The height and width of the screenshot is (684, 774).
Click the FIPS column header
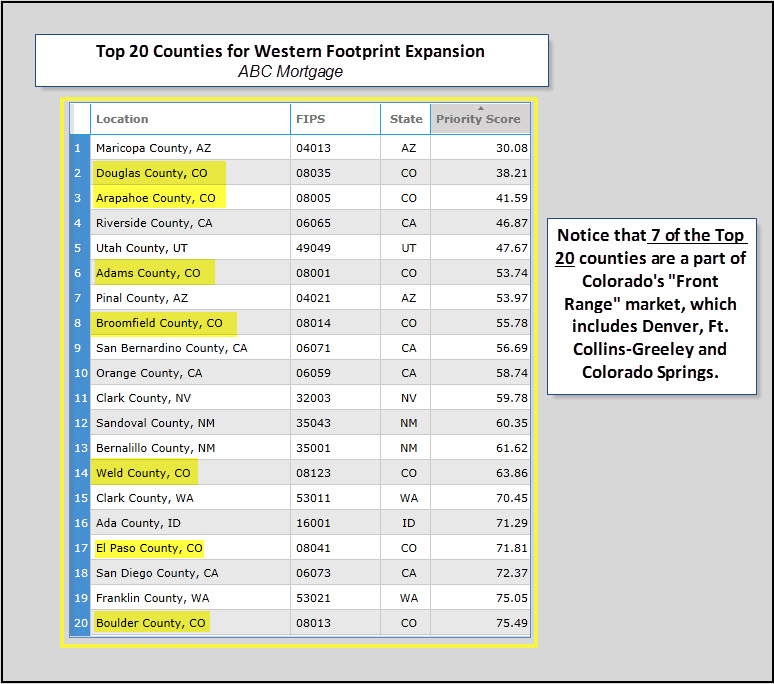(336, 119)
